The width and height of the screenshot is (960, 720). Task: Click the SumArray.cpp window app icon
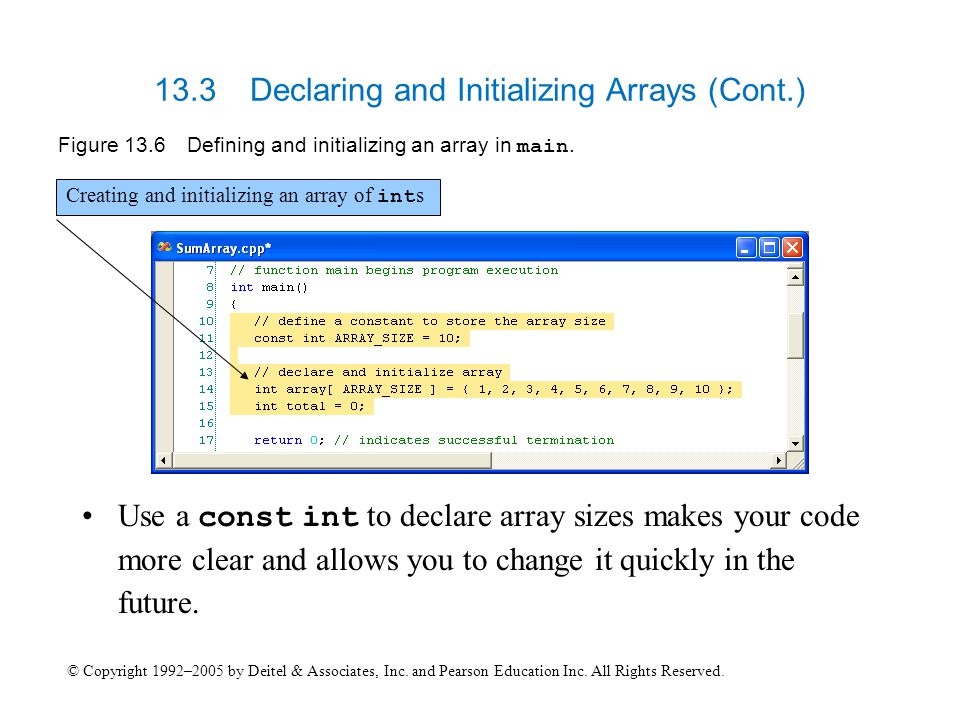[x=164, y=247]
